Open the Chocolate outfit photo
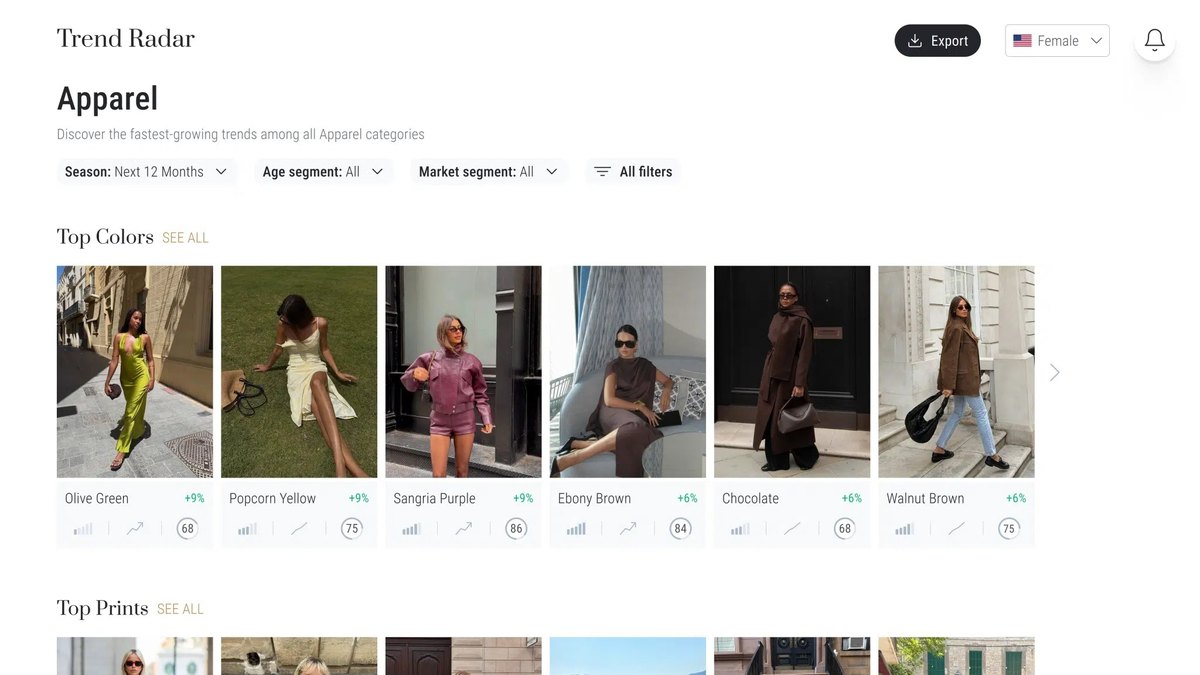 point(792,372)
